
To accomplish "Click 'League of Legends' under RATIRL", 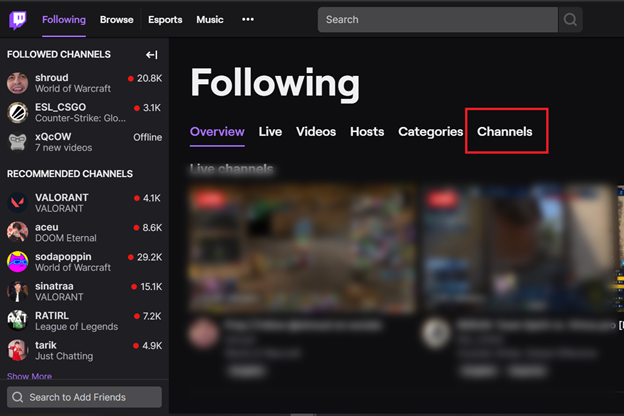I will pyautogui.click(x=76, y=326).
